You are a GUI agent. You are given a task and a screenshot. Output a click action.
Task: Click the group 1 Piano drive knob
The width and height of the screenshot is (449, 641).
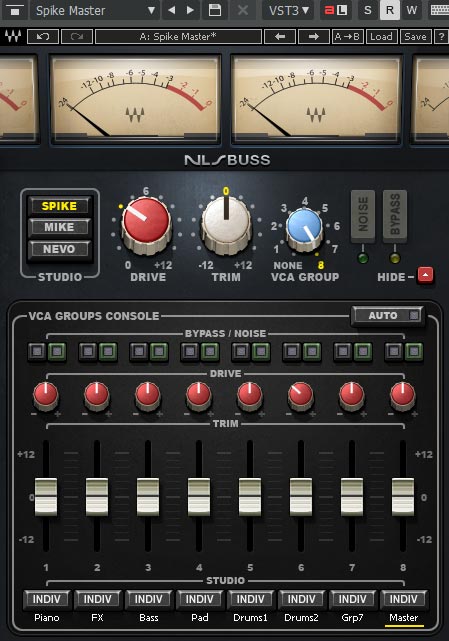(46, 395)
